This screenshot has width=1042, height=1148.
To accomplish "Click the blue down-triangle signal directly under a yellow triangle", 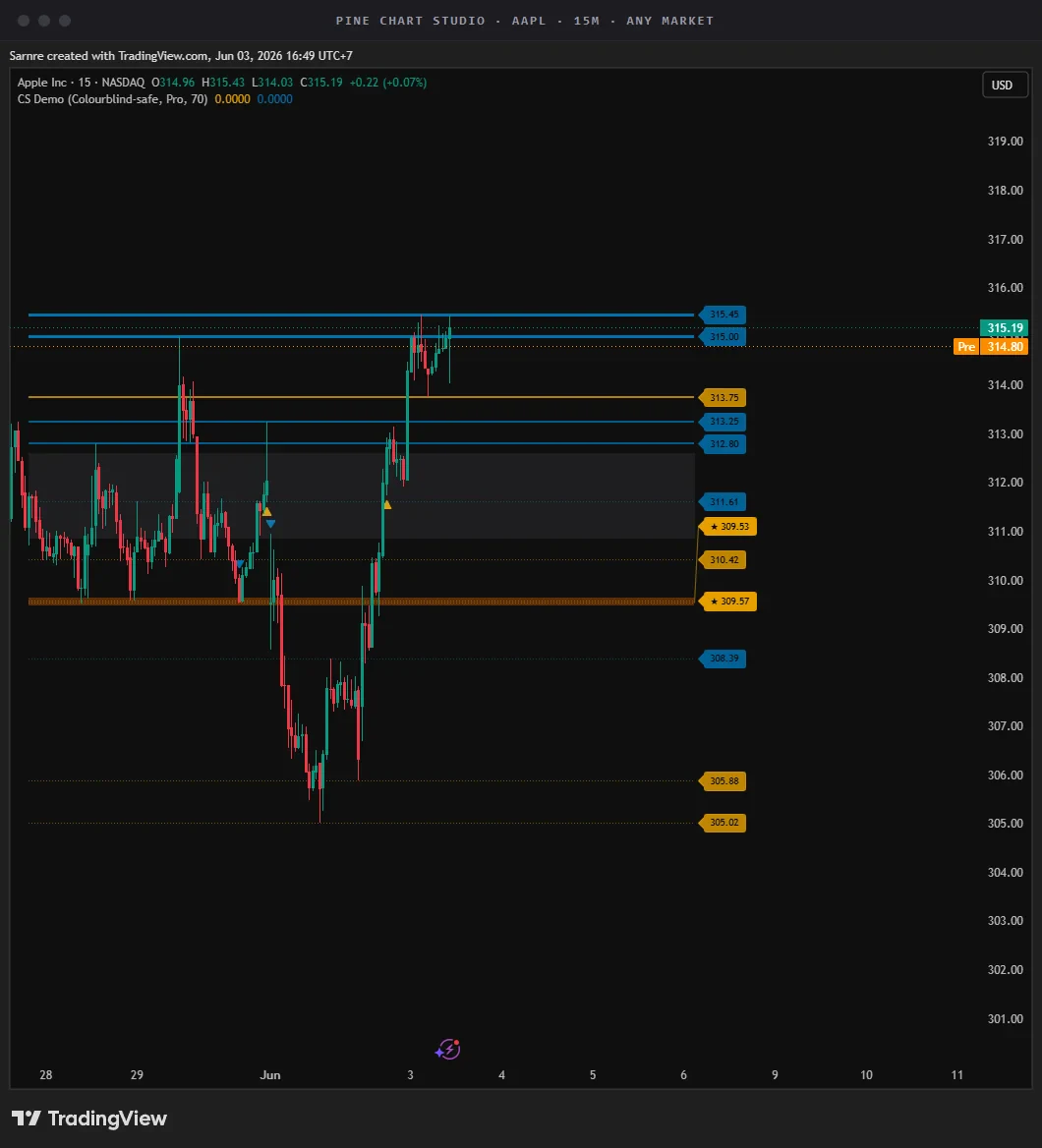I will pyautogui.click(x=271, y=524).
